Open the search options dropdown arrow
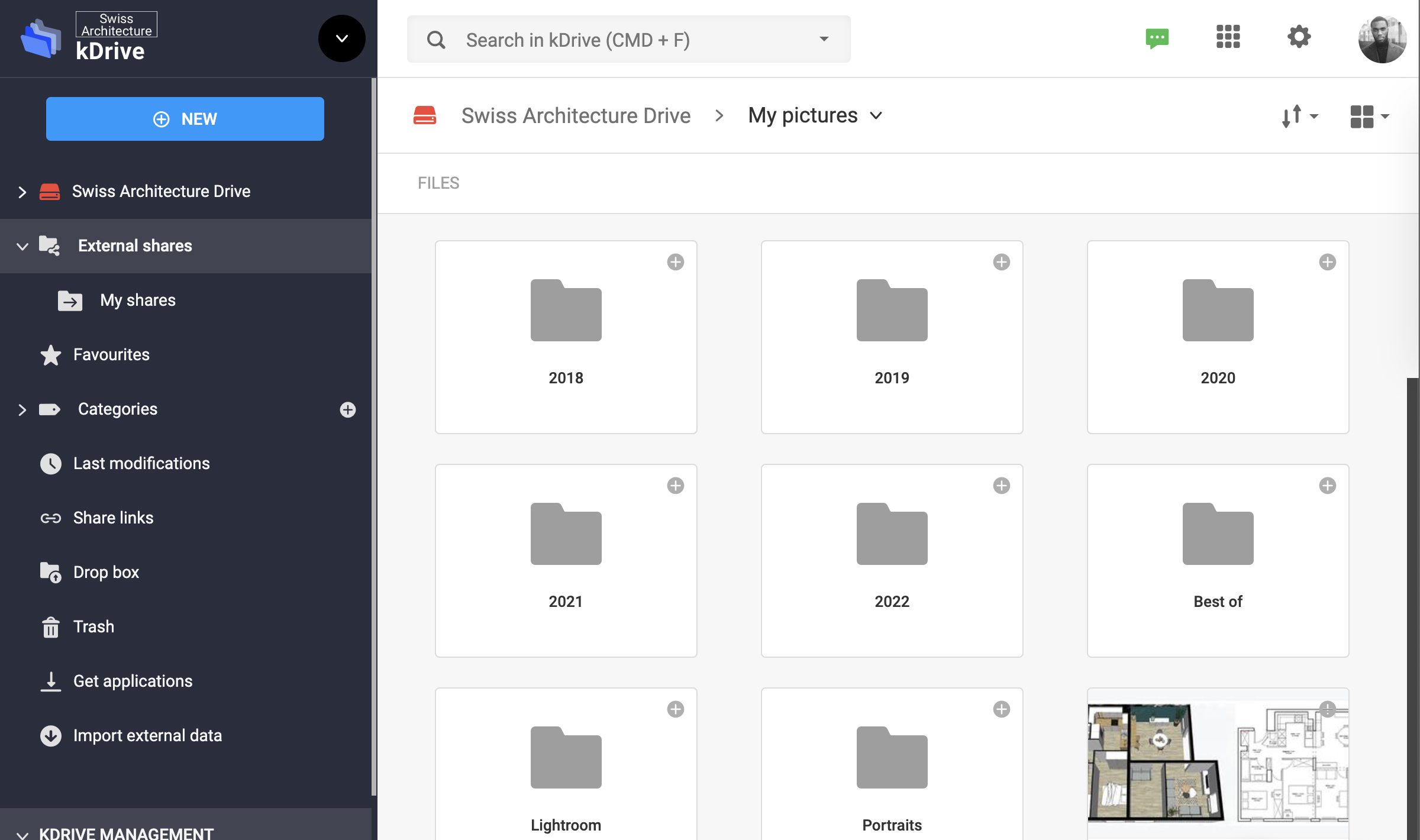Image resolution: width=1420 pixels, height=840 pixels. point(824,39)
